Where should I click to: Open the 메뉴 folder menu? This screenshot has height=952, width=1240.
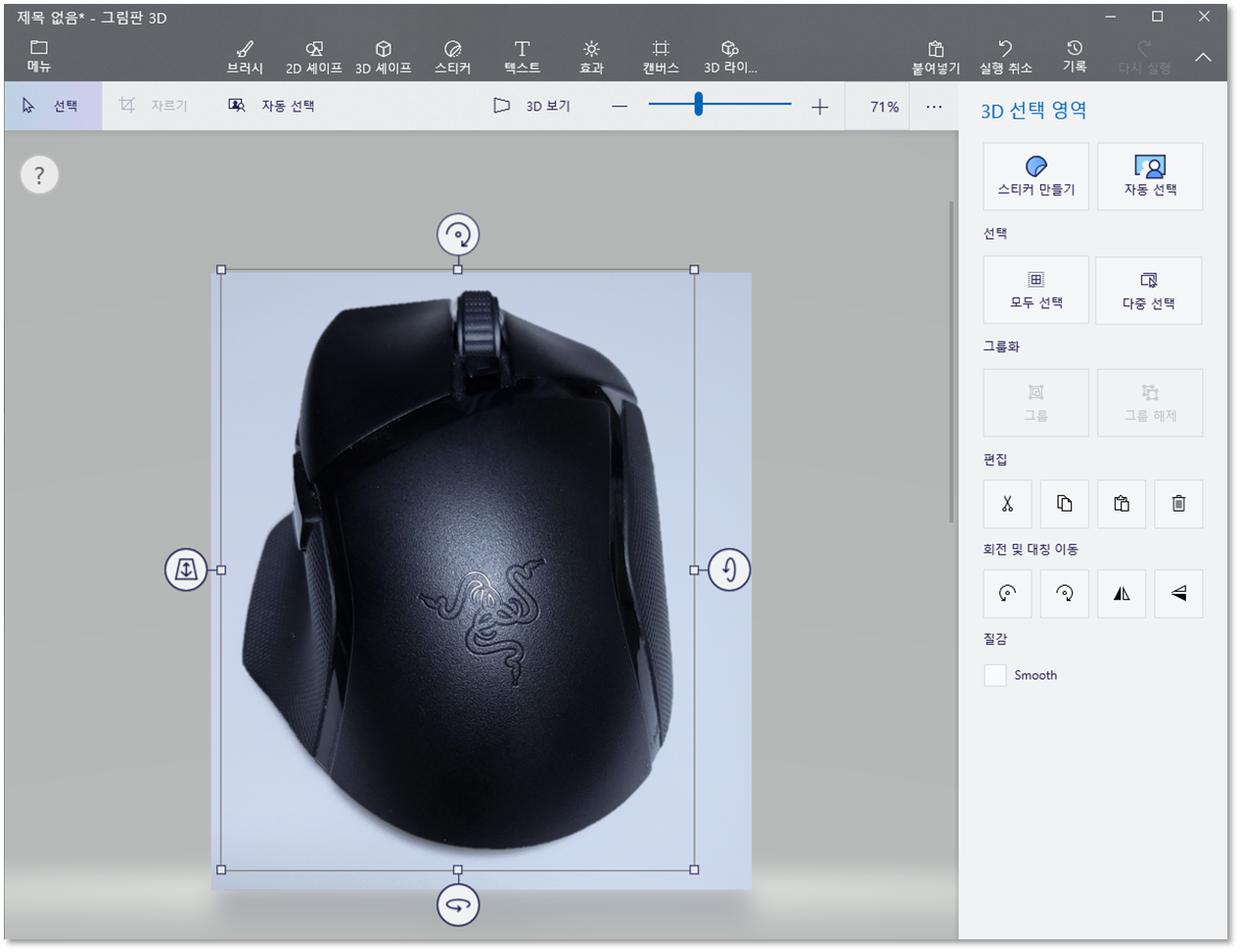click(x=39, y=57)
